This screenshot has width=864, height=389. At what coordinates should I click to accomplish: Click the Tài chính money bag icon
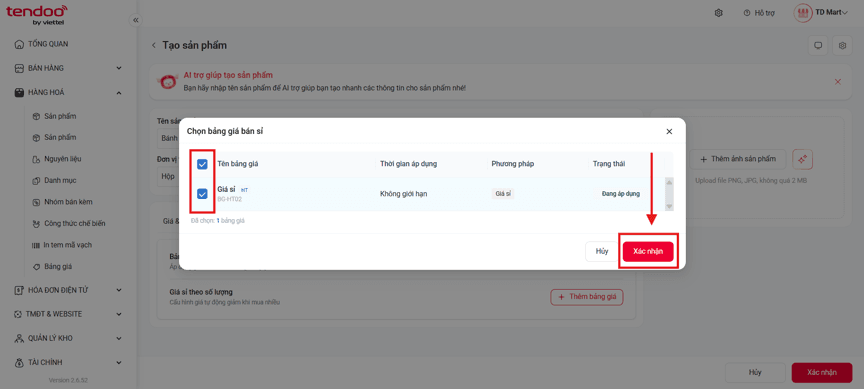tap(19, 363)
